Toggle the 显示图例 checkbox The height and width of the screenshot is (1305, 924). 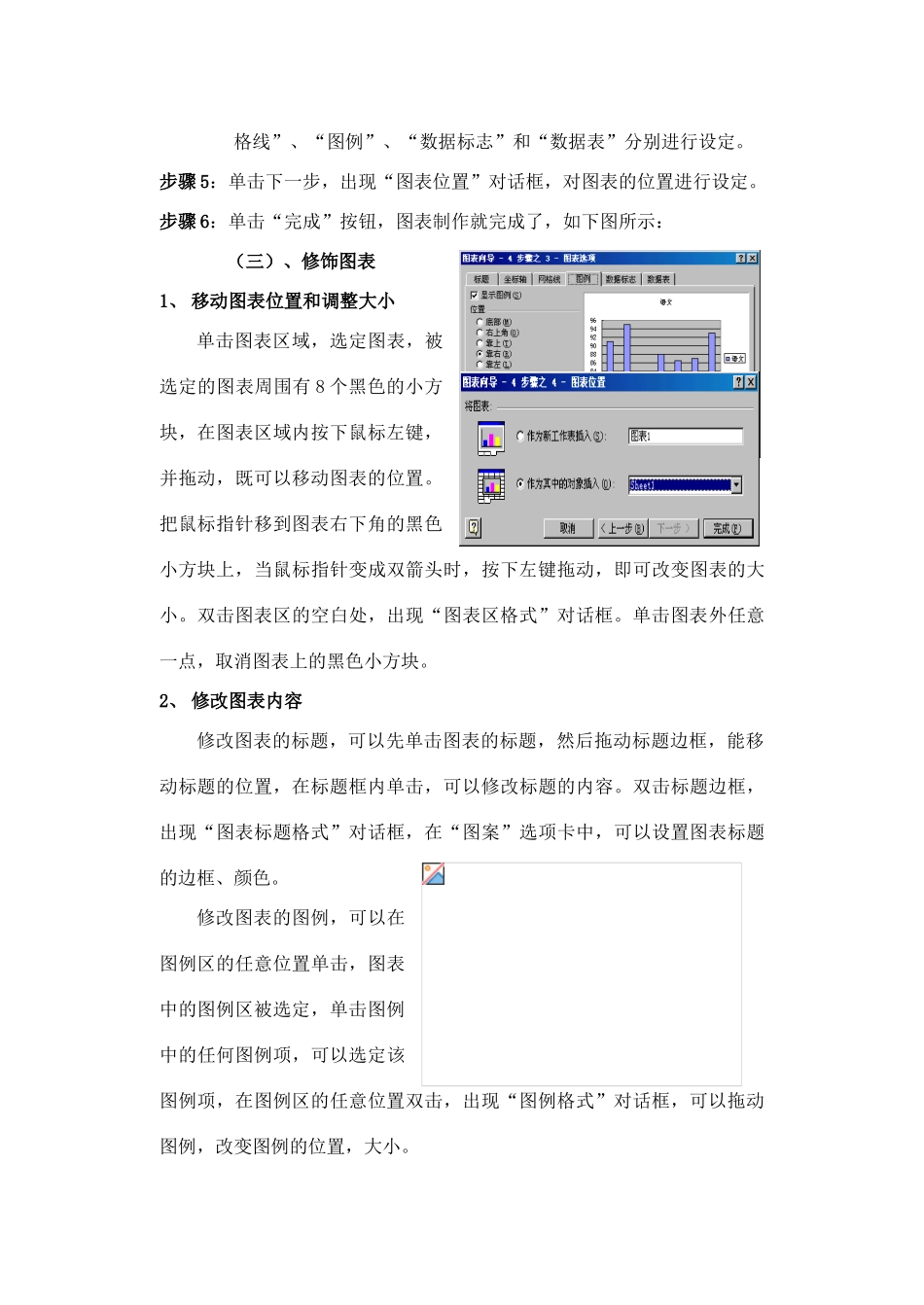(x=474, y=295)
